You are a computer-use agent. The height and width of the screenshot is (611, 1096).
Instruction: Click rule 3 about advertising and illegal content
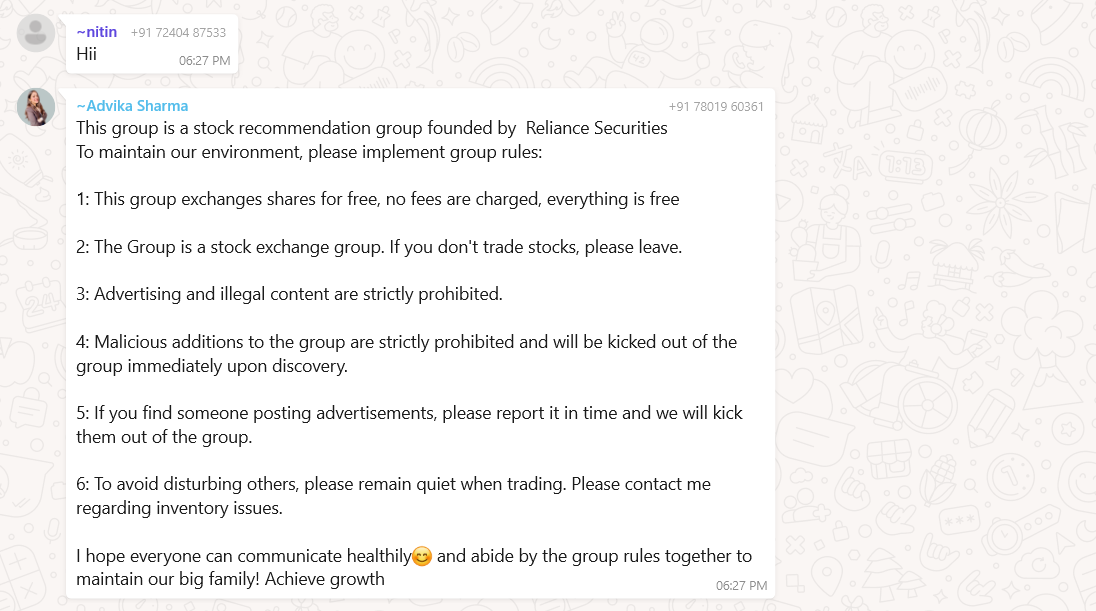[289, 294]
